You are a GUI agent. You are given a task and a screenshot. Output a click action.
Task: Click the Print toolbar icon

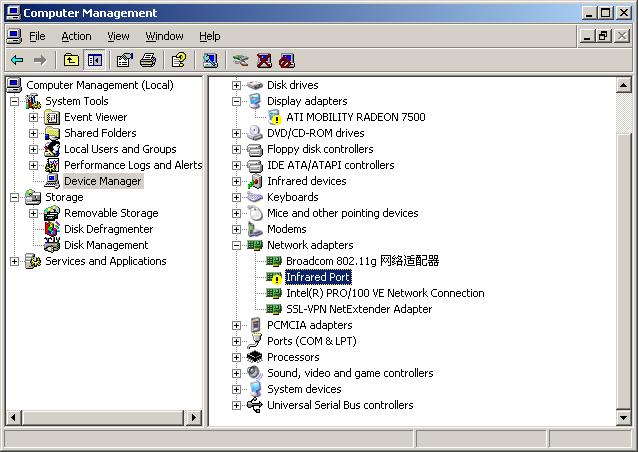pos(148,60)
